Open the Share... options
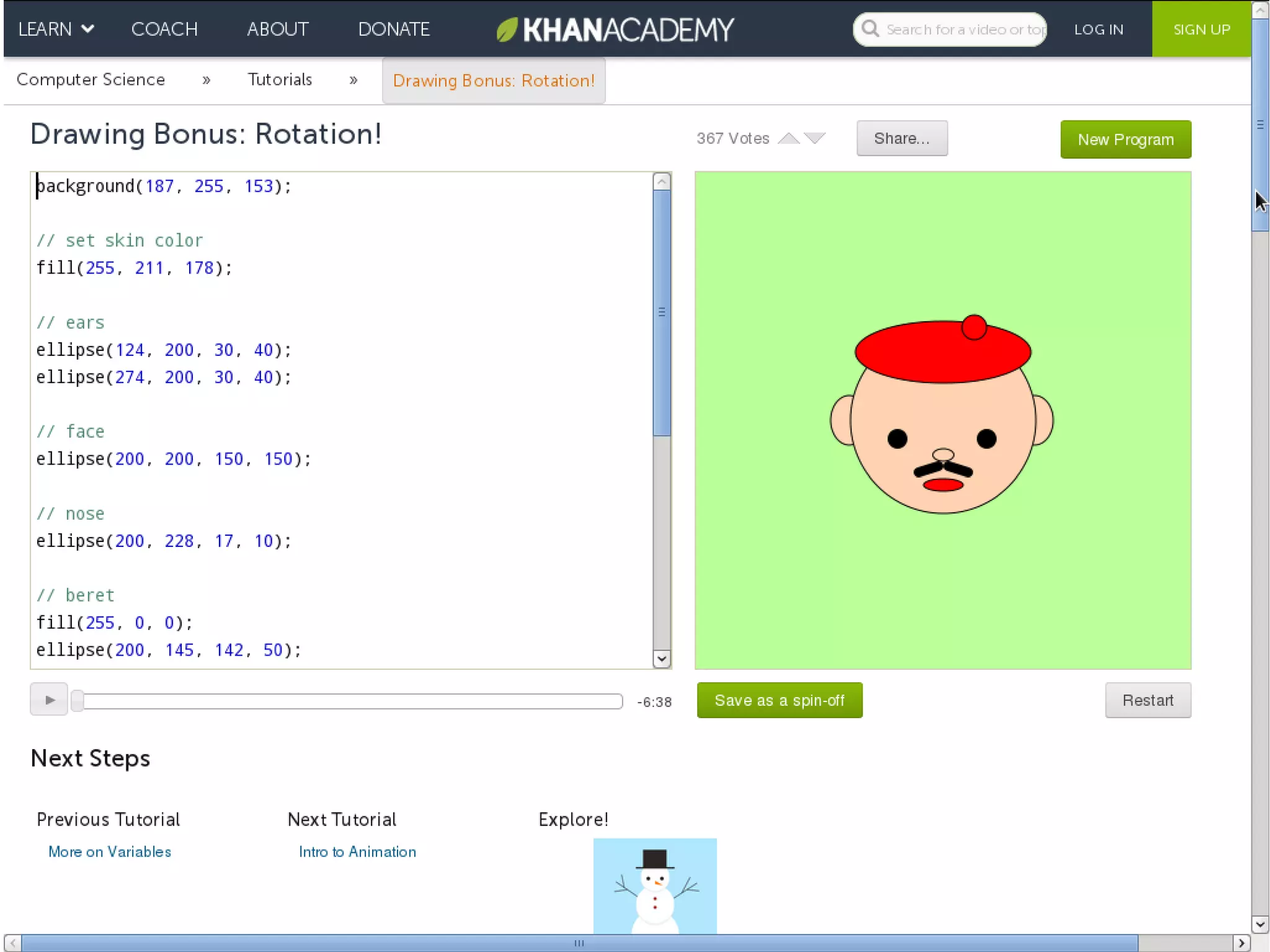 coord(901,138)
